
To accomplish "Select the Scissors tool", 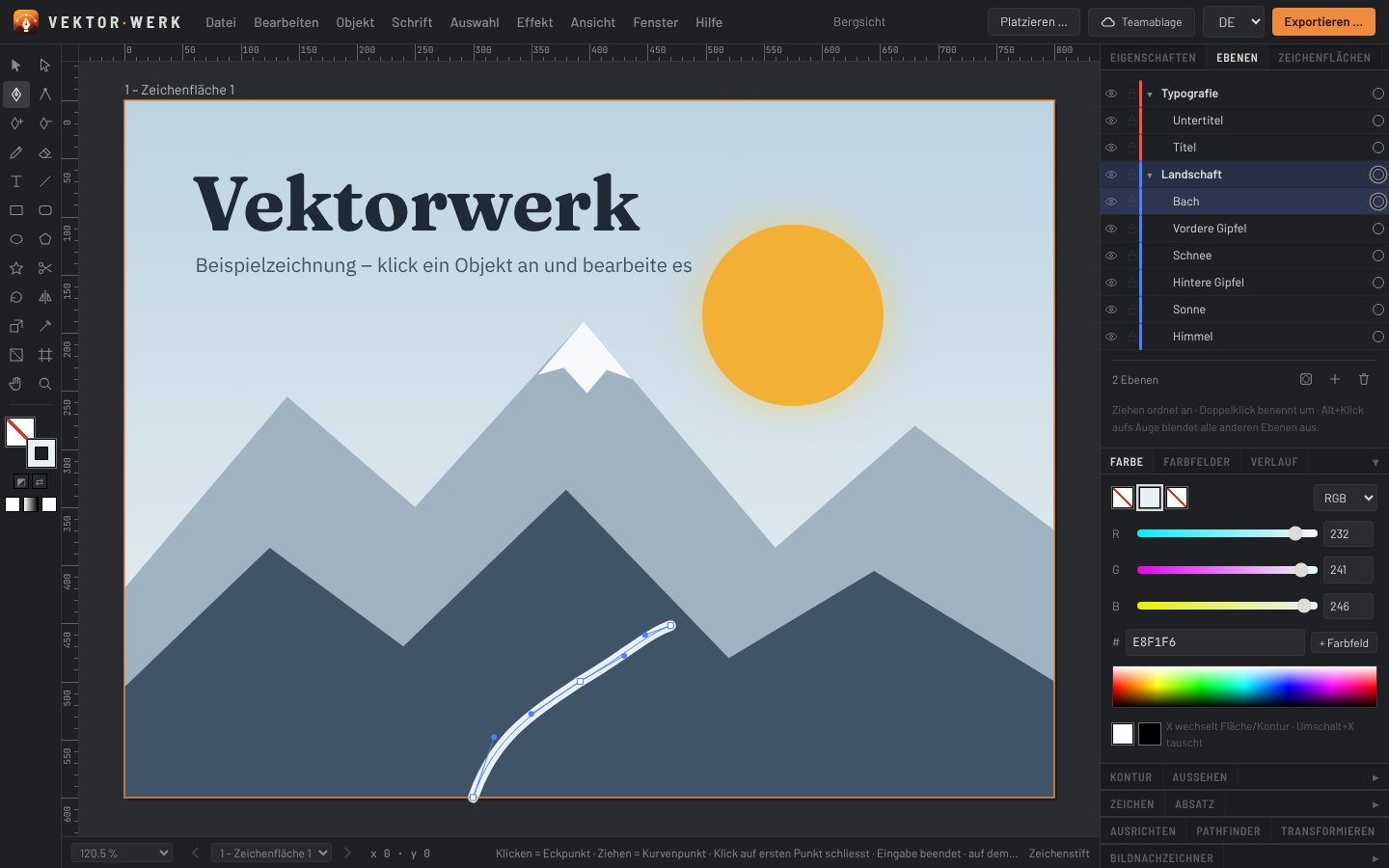I will 45,268.
